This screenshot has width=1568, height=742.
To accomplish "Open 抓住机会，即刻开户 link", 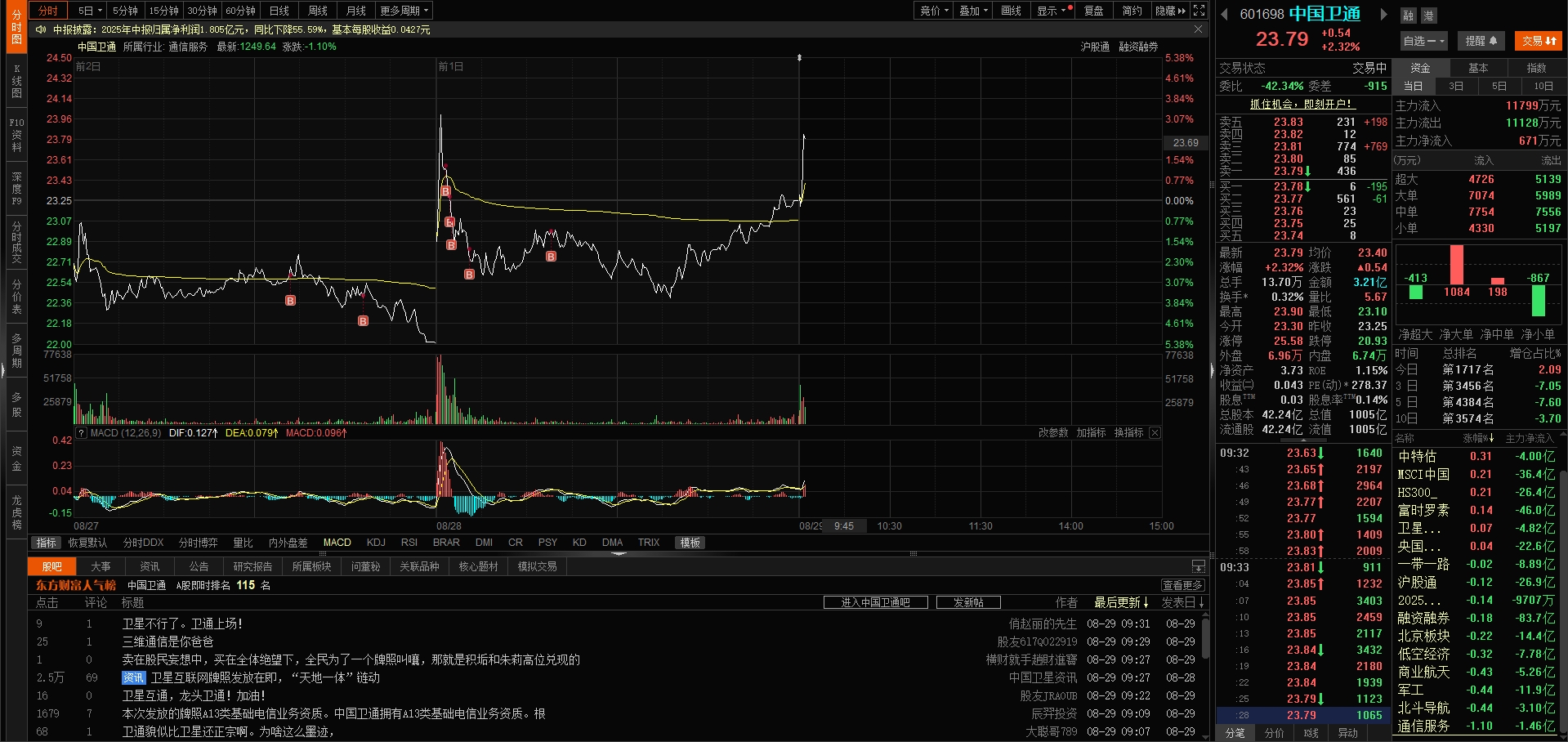I will pos(1302,104).
